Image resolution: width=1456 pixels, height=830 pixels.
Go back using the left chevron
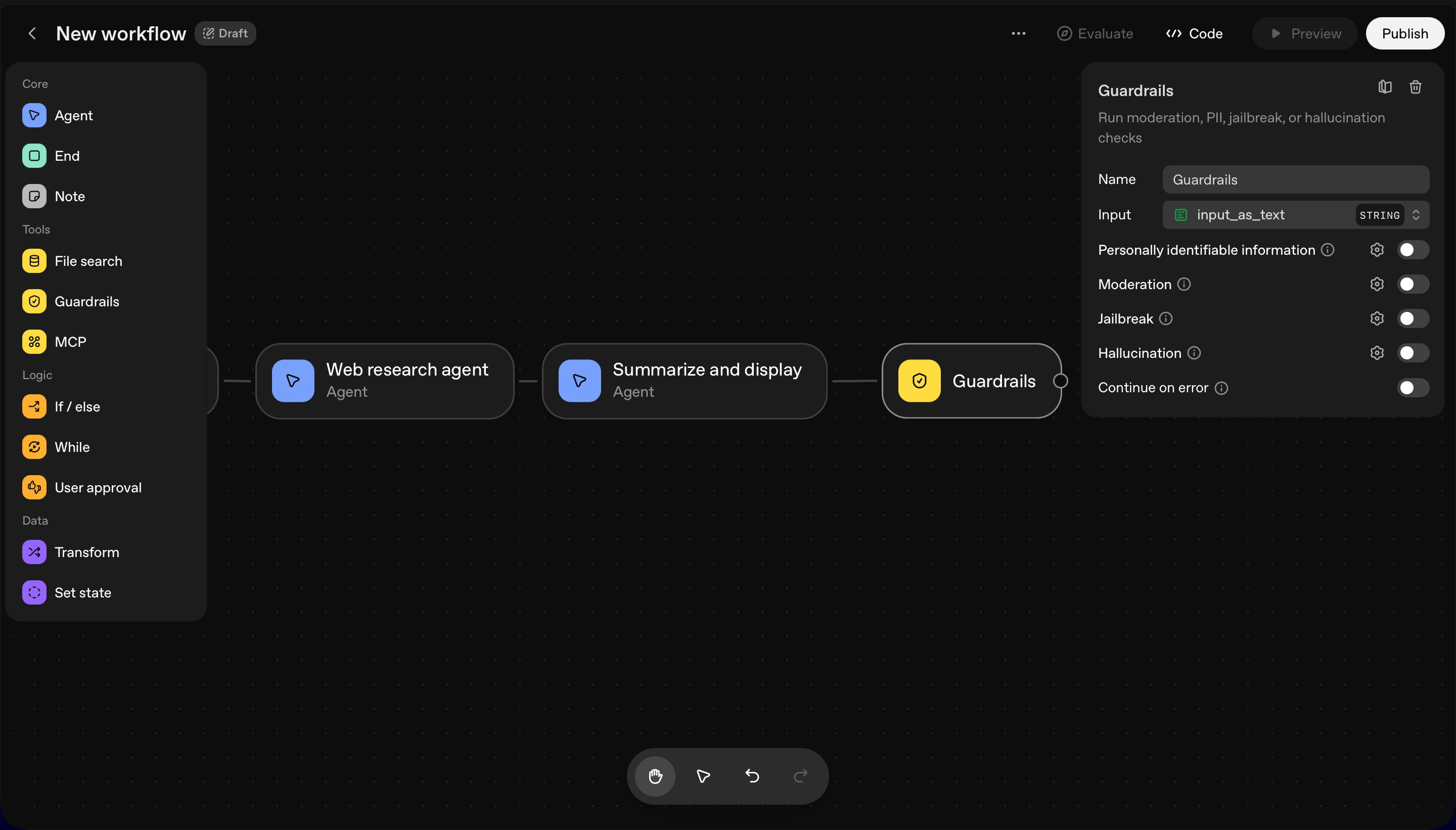(x=32, y=34)
